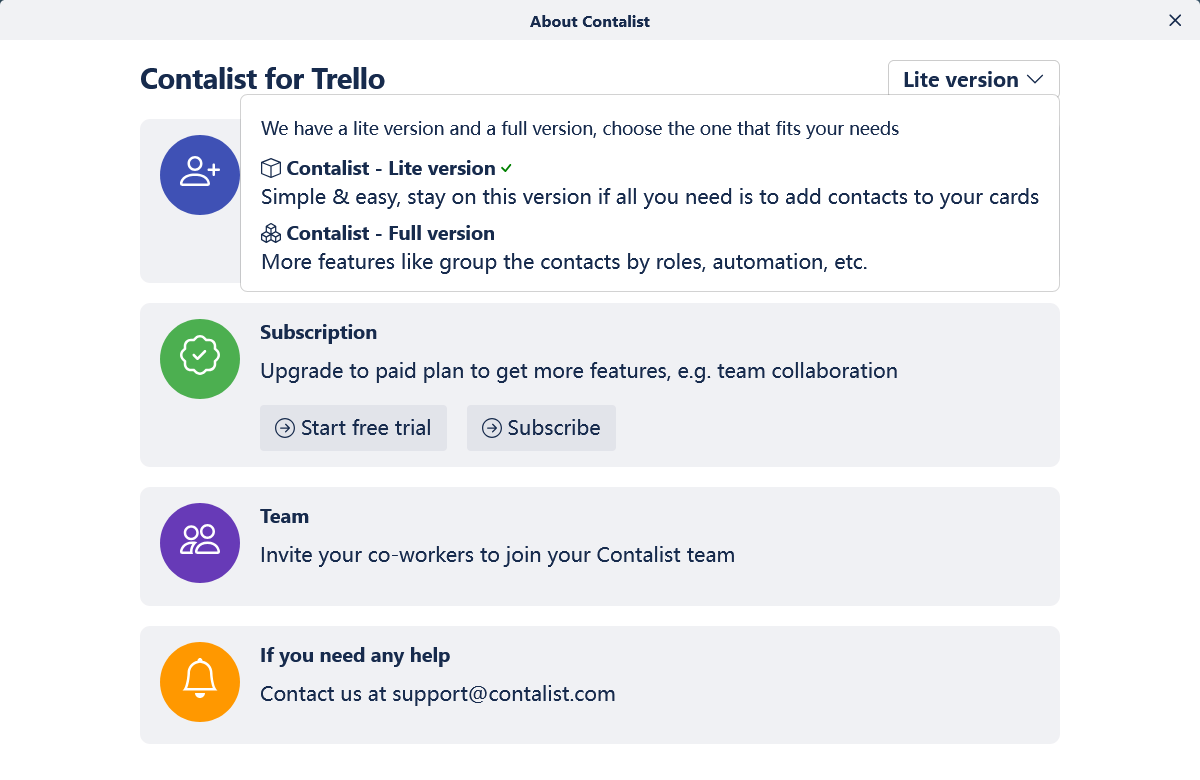Click the green subscription badge icon

[199, 359]
